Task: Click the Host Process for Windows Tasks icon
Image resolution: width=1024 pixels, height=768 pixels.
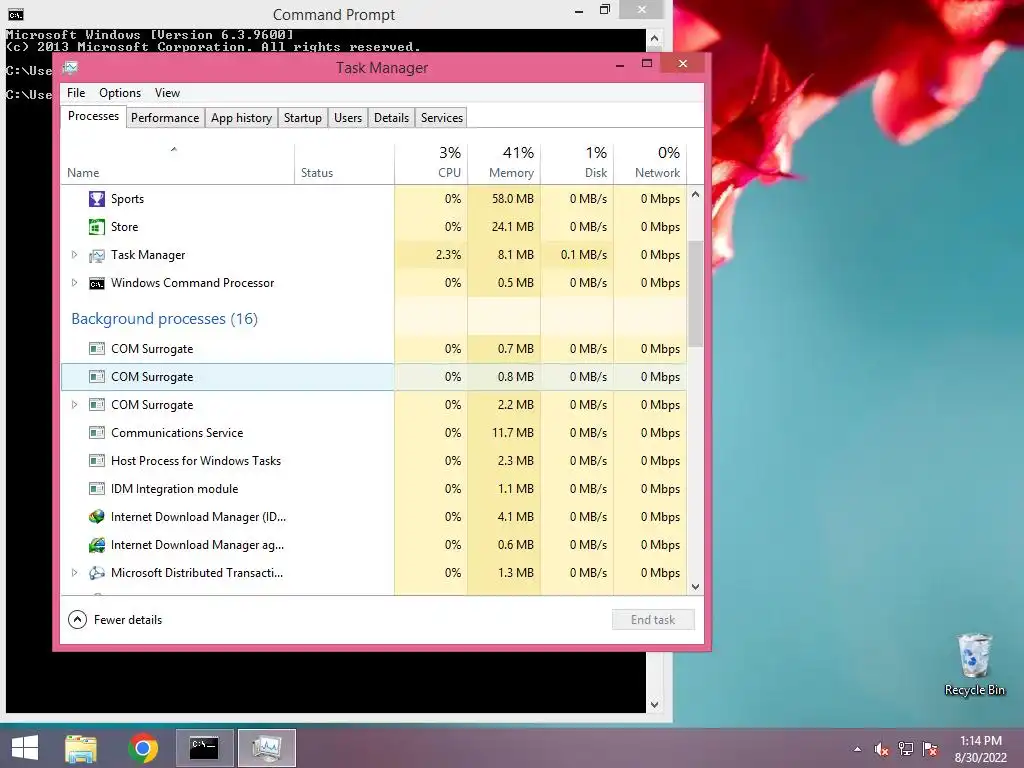Action: (x=97, y=460)
